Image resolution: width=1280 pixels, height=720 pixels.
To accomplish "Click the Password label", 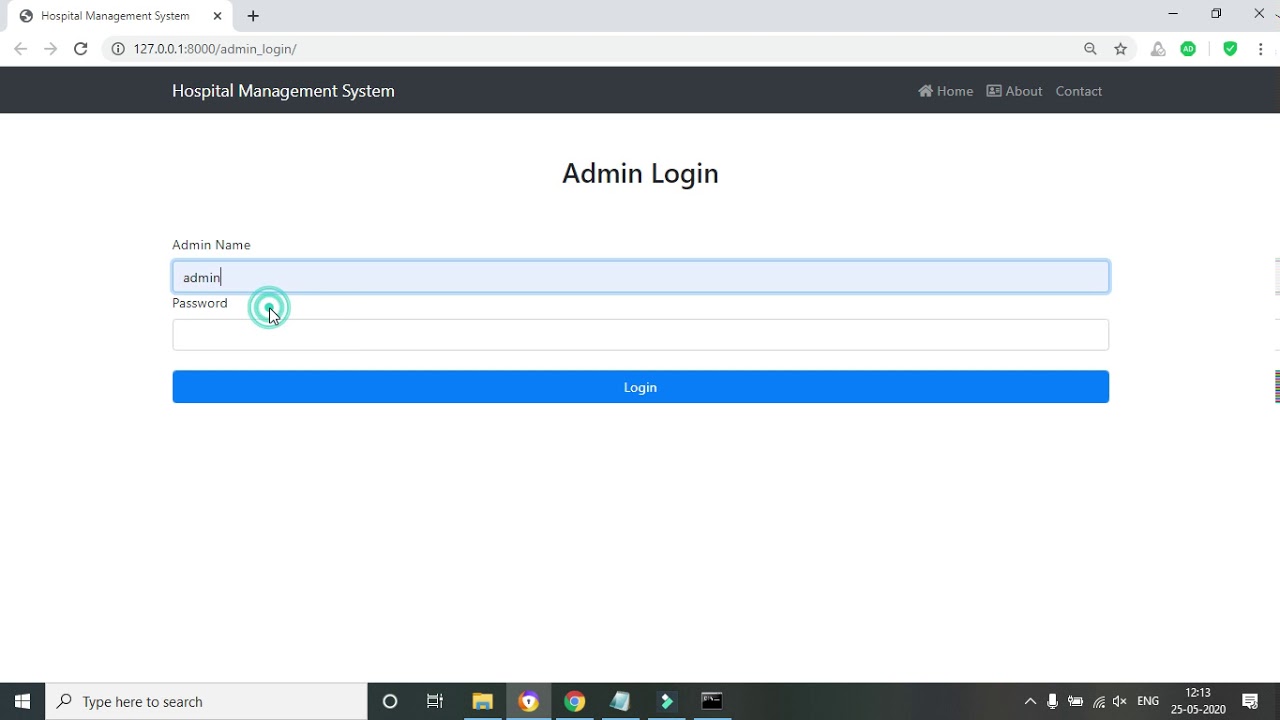I will 200,303.
